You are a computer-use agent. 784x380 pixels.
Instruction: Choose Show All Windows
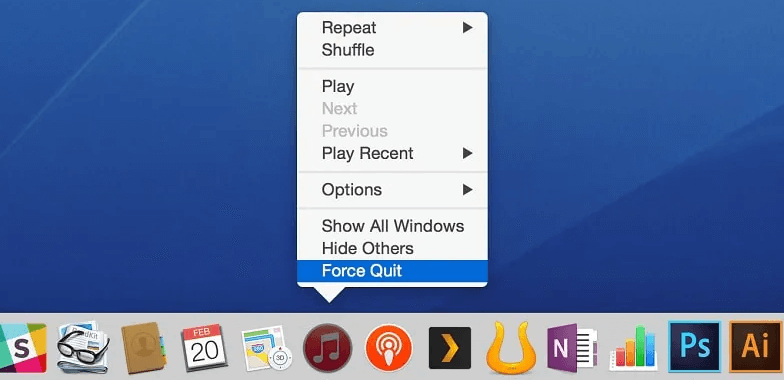coord(392,226)
